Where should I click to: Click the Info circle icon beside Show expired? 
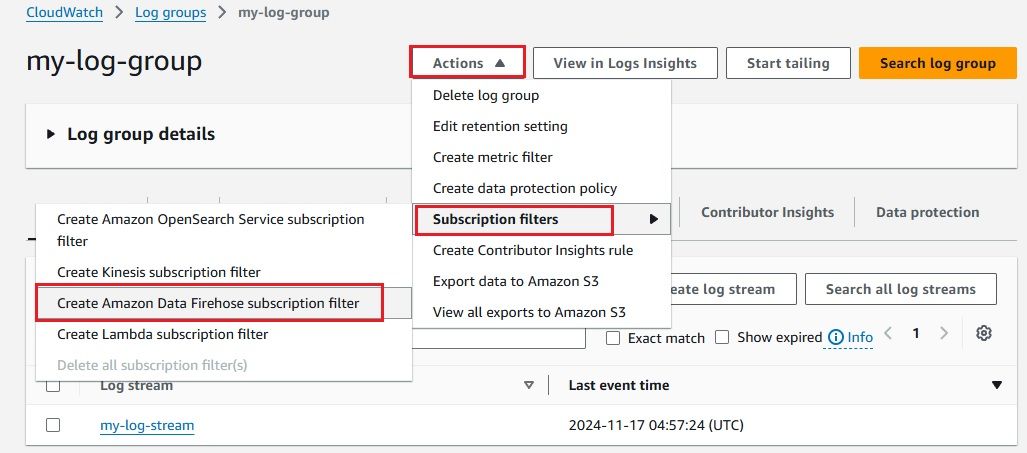pos(836,337)
